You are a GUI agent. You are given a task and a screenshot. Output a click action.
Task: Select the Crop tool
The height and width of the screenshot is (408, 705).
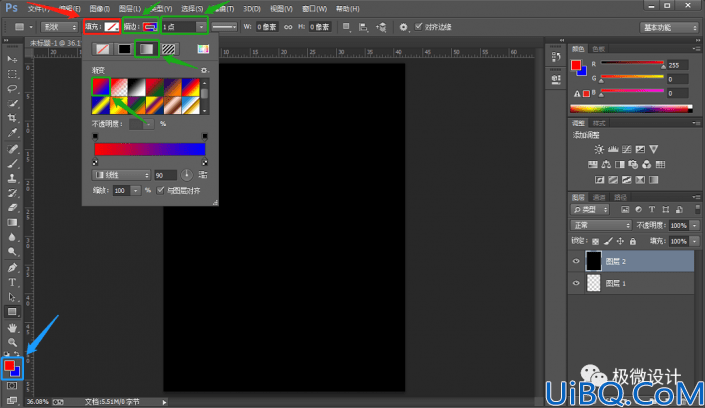12,118
